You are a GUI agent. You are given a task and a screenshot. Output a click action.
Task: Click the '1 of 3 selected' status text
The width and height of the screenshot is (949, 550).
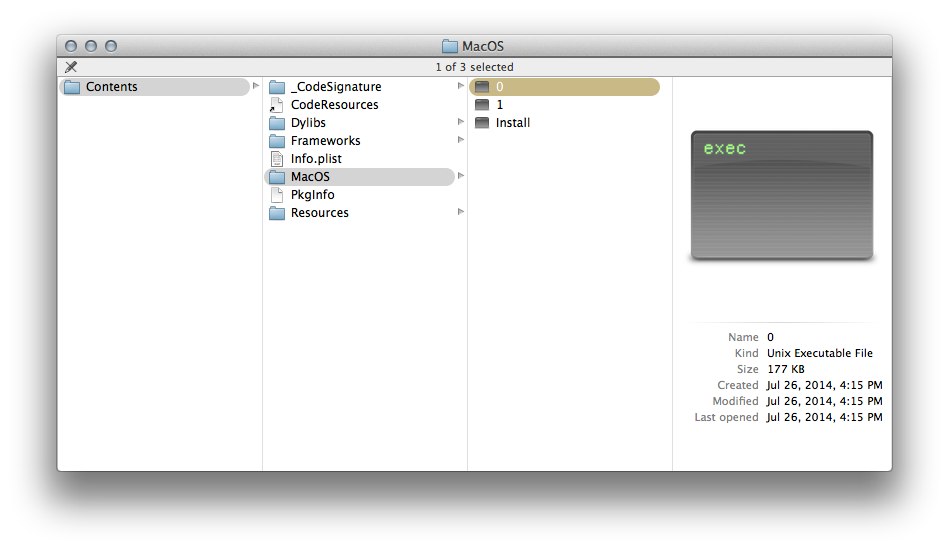tap(474, 67)
